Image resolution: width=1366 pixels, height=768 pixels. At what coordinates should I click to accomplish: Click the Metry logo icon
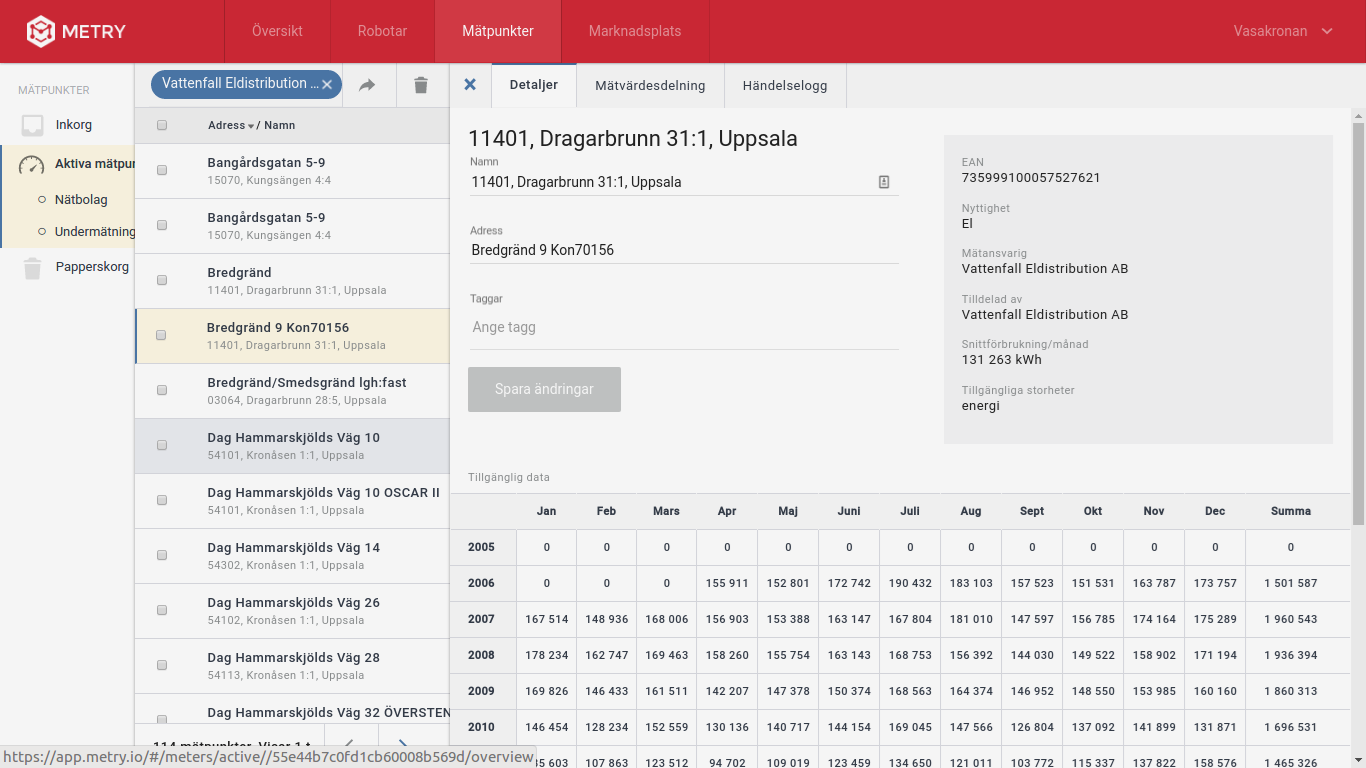point(40,31)
